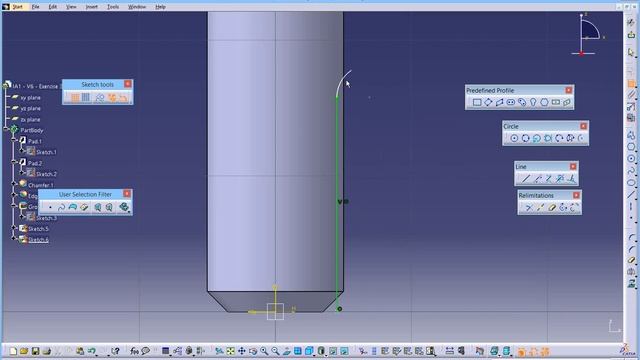The width and height of the screenshot is (640, 360).
Task: Toggle Dimensional Constraints in Sketch tools
Action: (123, 97)
